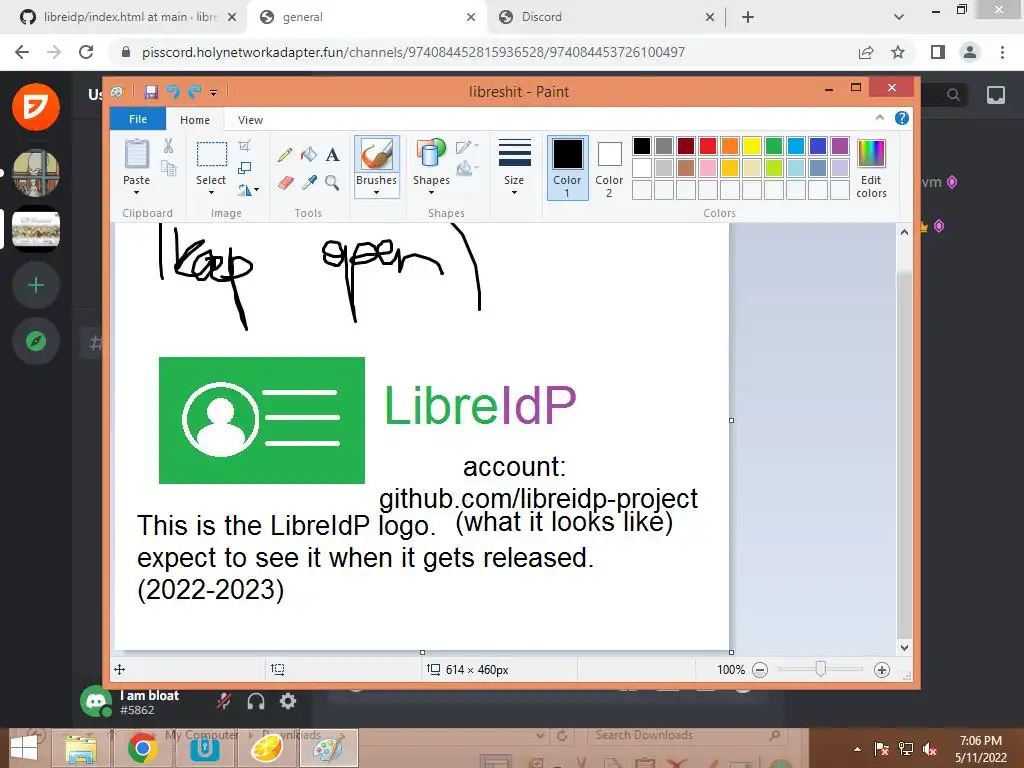Screen dimensions: 1024x768
Task: Click the Undo arrow in Paint title bar
Action: 173,92
